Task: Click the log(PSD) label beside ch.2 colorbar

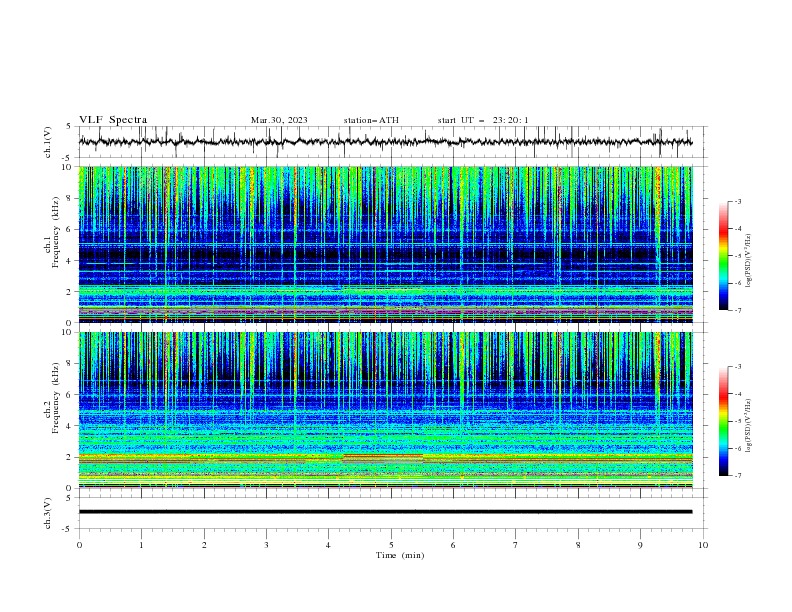Action: coord(749,426)
